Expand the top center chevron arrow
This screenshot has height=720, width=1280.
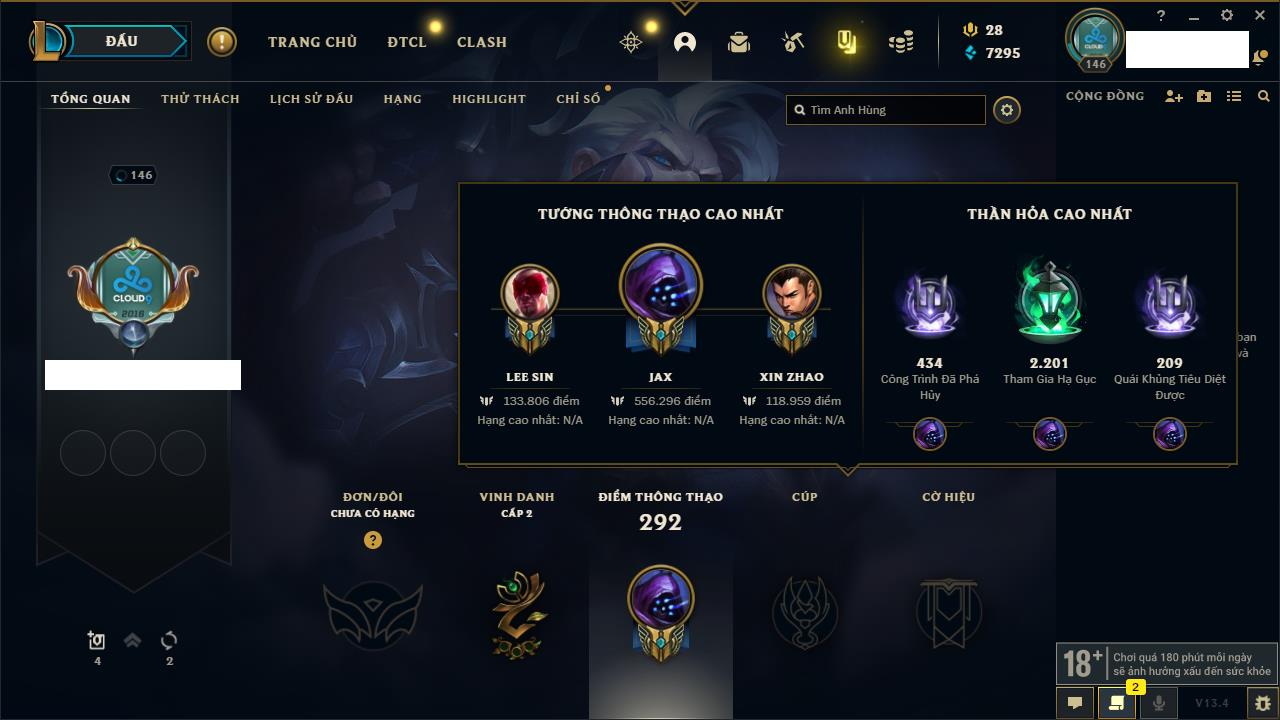point(684,7)
